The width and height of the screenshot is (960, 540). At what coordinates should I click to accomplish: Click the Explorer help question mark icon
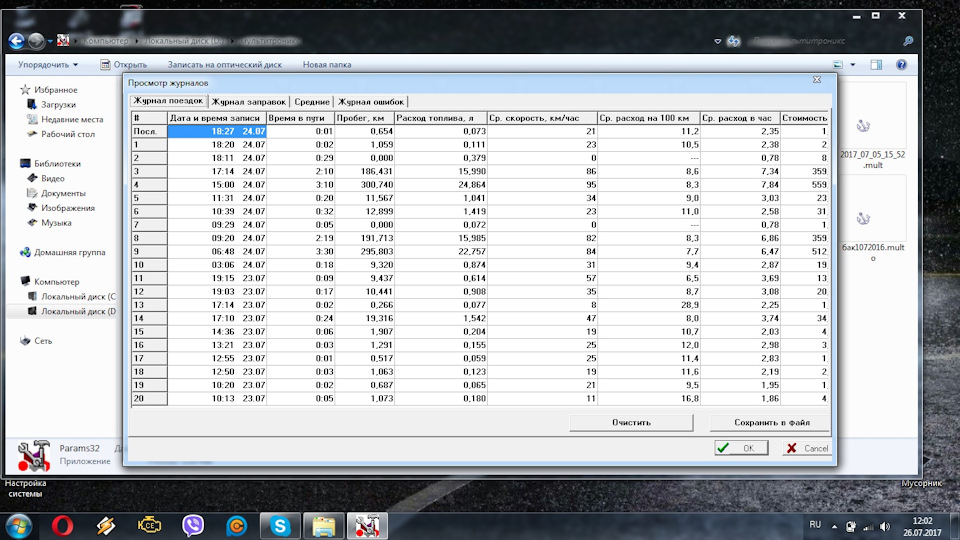[x=904, y=65]
